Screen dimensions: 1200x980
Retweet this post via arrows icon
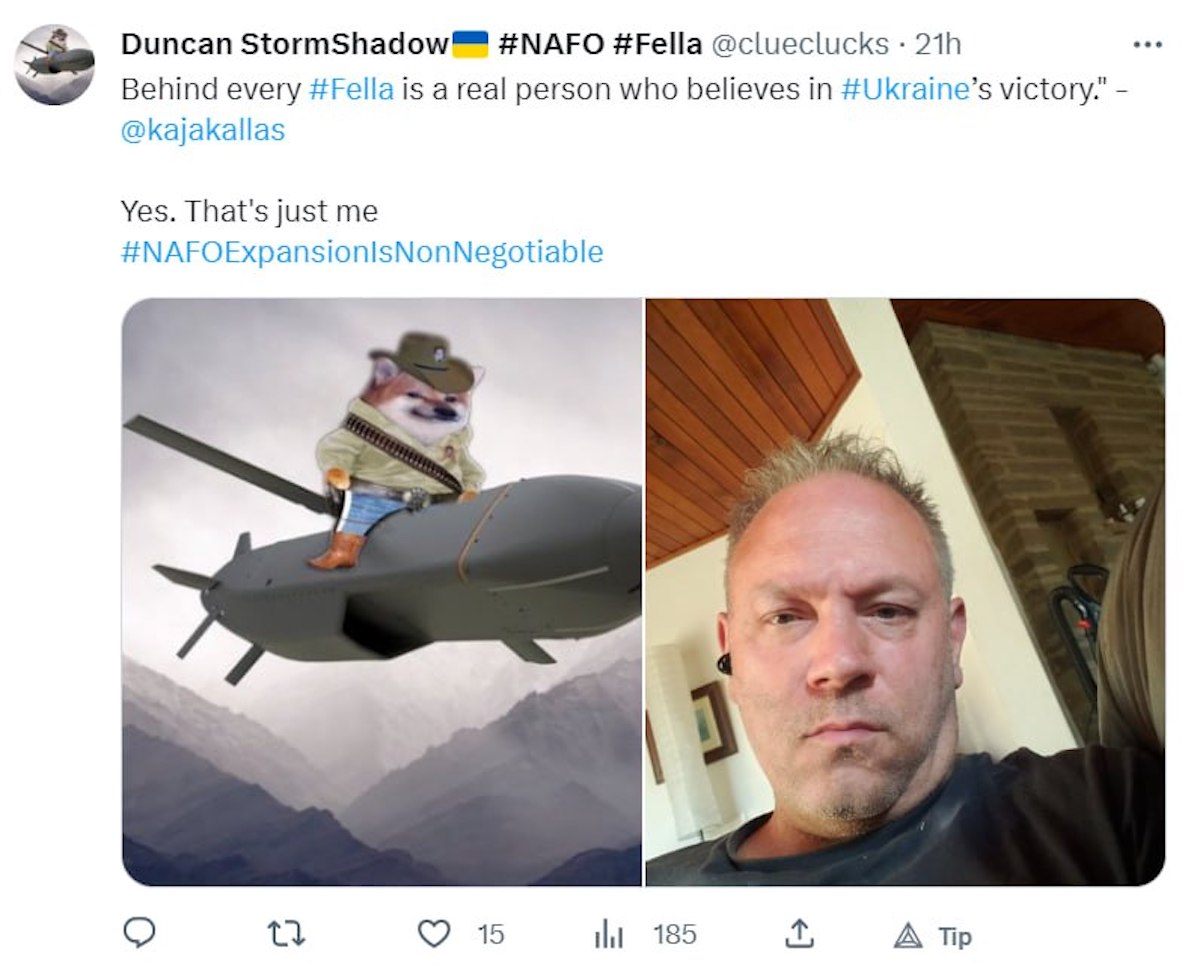coord(286,935)
